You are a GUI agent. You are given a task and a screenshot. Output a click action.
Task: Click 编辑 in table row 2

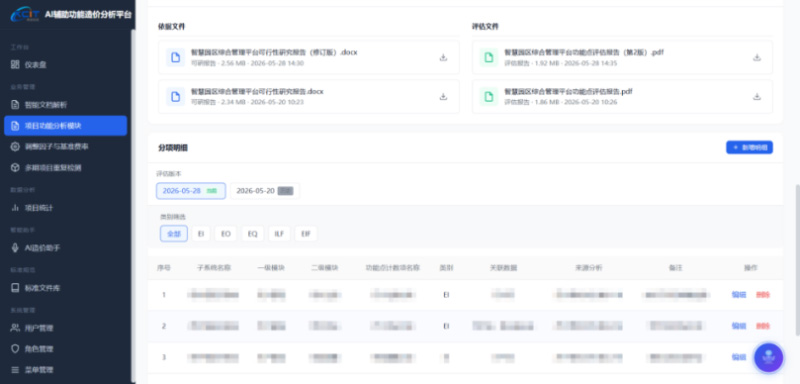click(739, 325)
